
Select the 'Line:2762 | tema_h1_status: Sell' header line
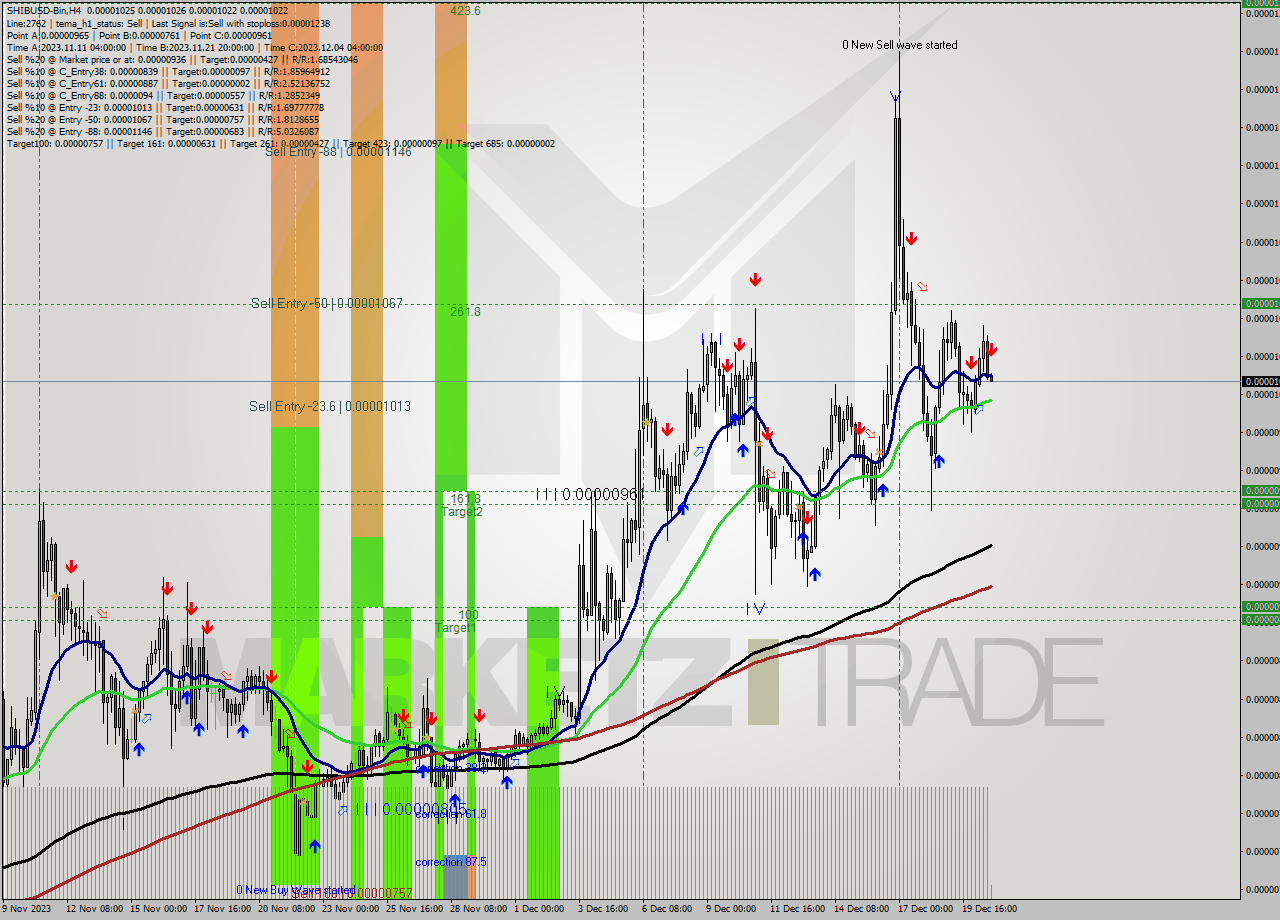[168, 23]
